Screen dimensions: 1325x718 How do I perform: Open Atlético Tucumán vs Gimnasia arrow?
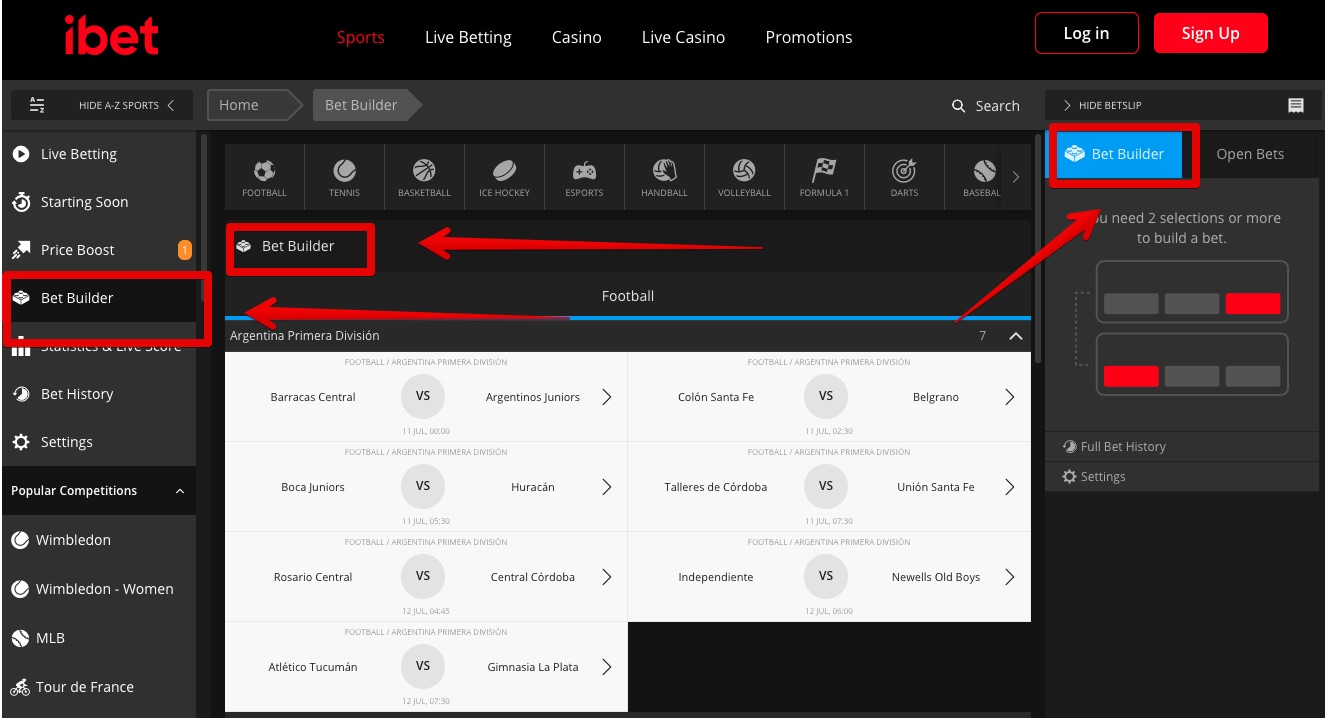(606, 667)
